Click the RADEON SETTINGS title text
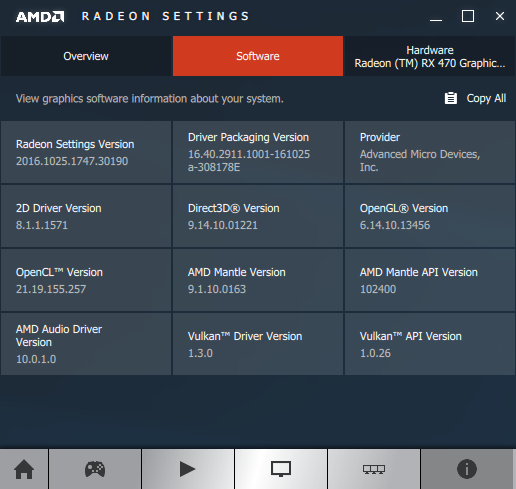This screenshot has width=516, height=489. click(x=166, y=16)
